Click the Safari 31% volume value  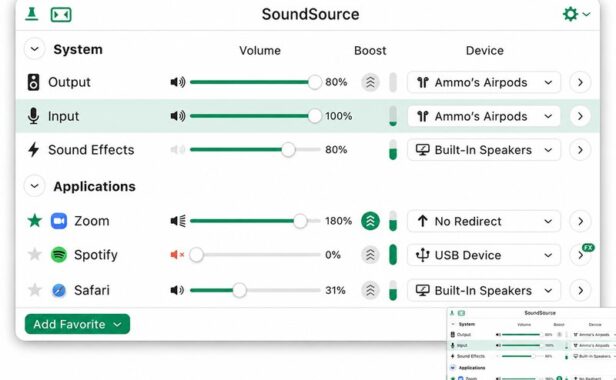pyautogui.click(x=335, y=290)
